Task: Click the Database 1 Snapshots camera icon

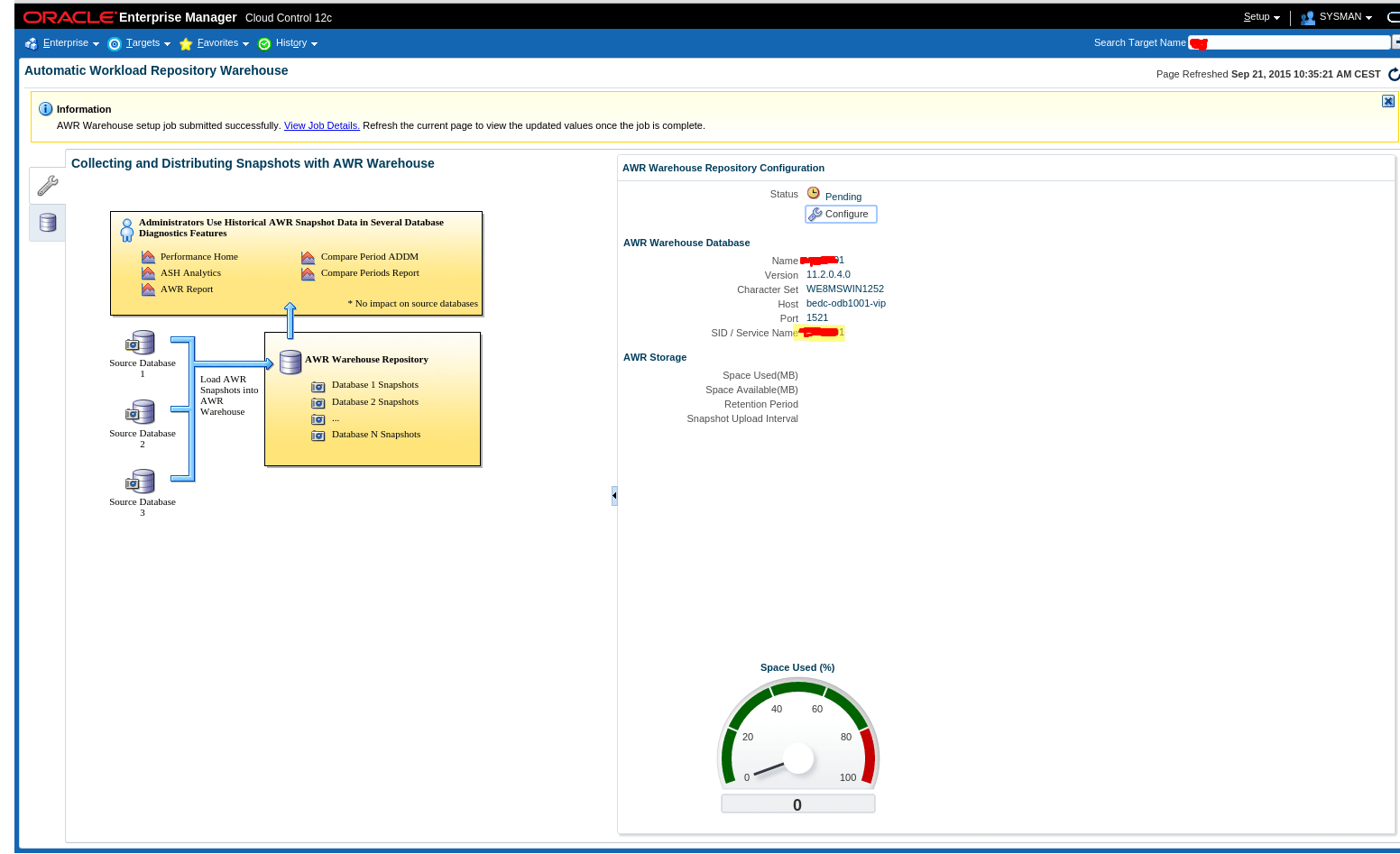Action: point(318,386)
